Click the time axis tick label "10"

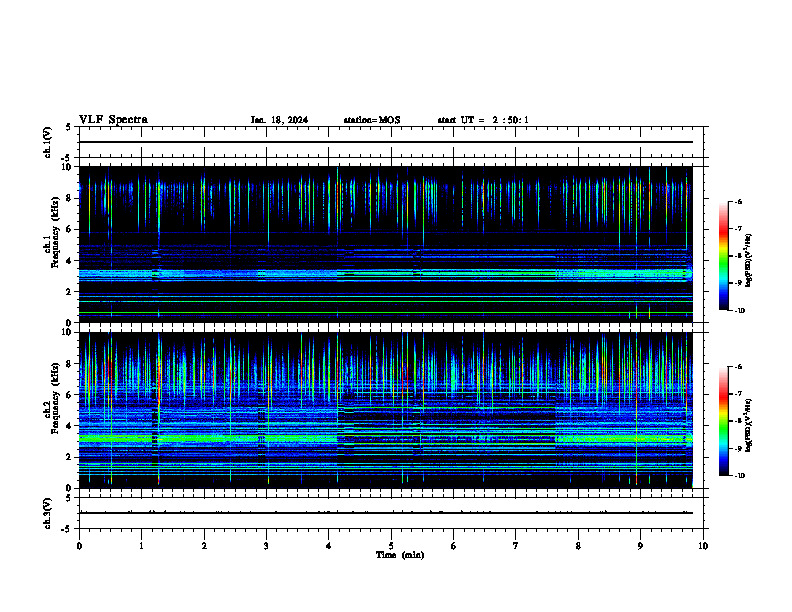tap(703, 546)
